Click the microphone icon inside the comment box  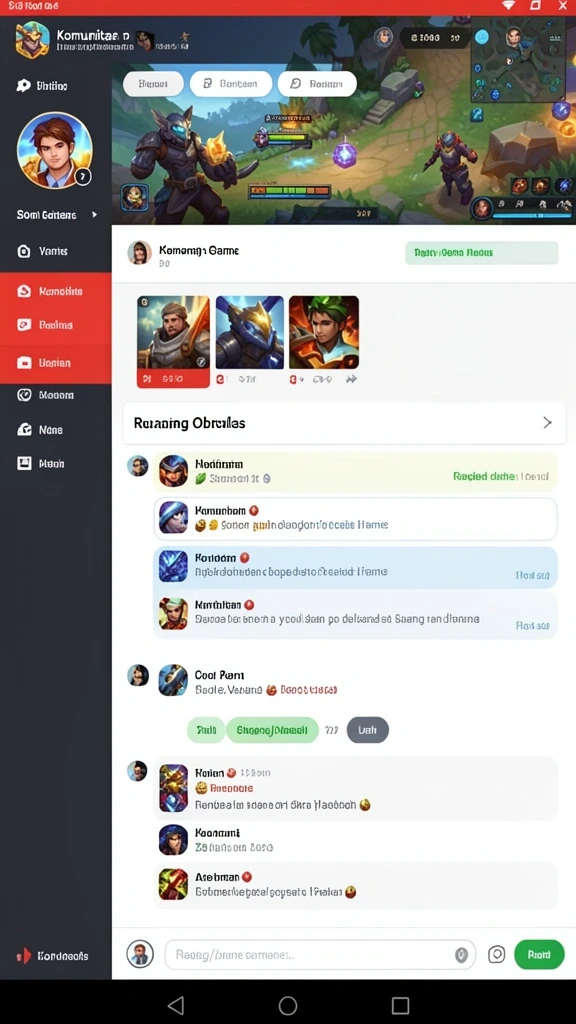click(x=461, y=954)
